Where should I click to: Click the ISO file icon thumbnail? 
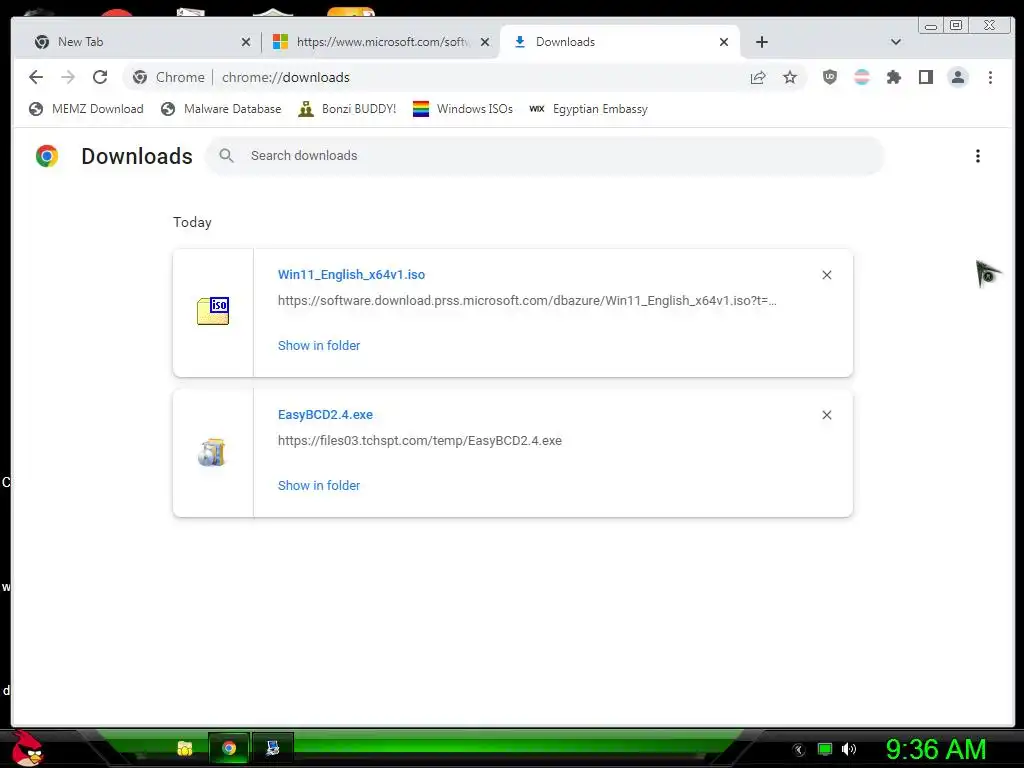click(213, 311)
